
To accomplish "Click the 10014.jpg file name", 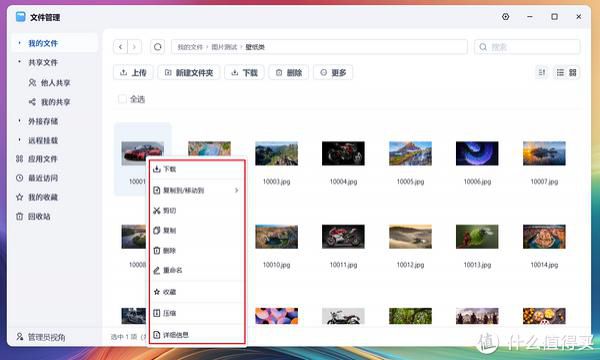I will click(544, 265).
